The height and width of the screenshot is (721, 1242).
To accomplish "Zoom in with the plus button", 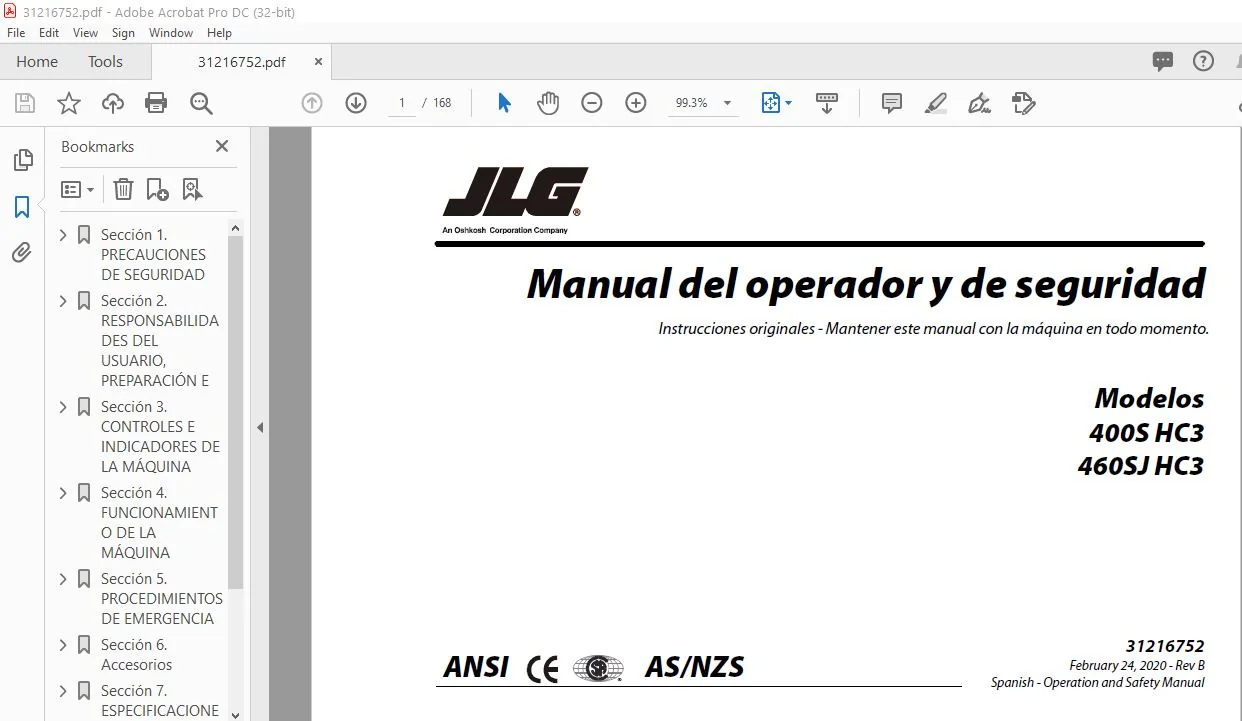I will click(636, 103).
